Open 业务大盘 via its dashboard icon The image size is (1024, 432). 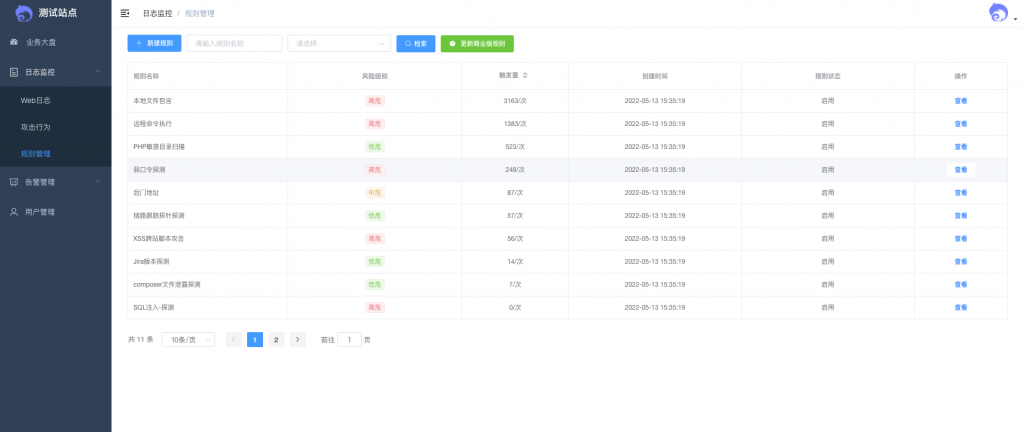click(14, 42)
